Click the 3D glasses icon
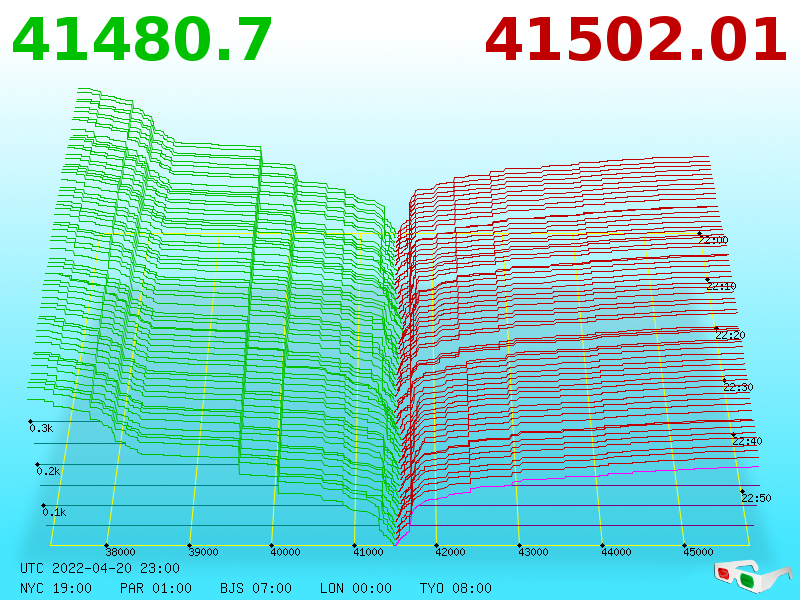Viewport: 800px width, 600px height. (x=752, y=575)
